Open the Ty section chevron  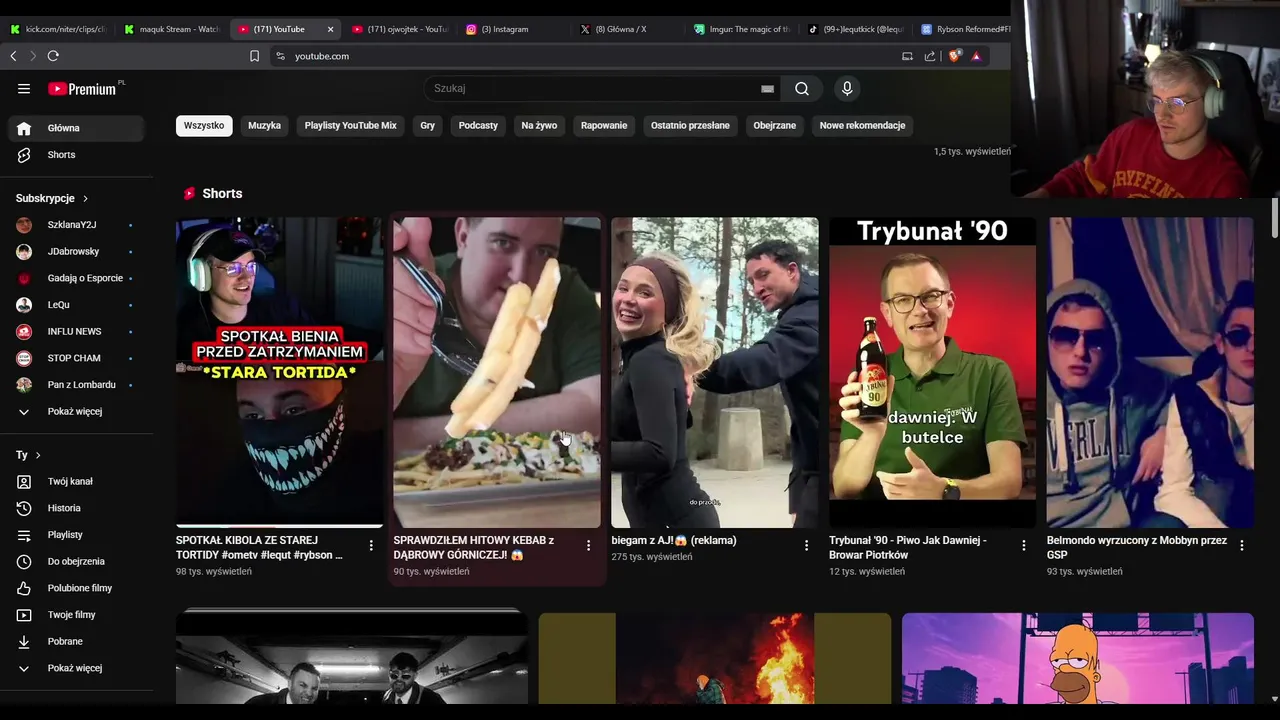[x=38, y=455]
